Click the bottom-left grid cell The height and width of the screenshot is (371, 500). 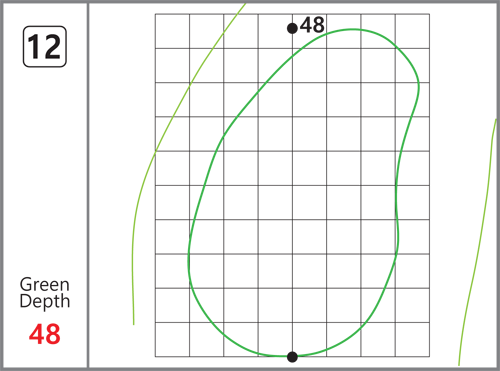tap(172, 339)
